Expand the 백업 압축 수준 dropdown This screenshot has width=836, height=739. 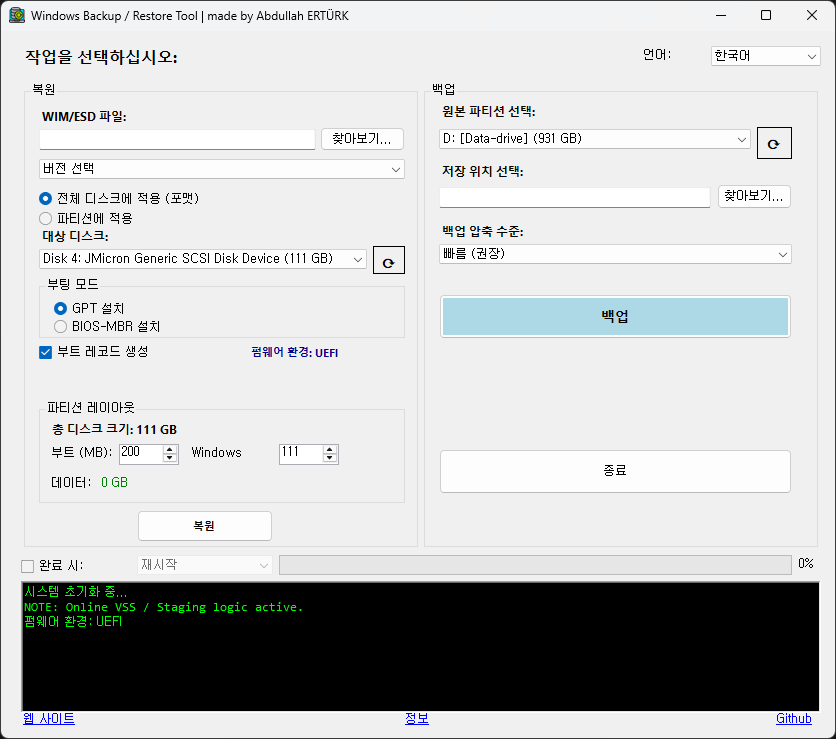tap(615, 254)
